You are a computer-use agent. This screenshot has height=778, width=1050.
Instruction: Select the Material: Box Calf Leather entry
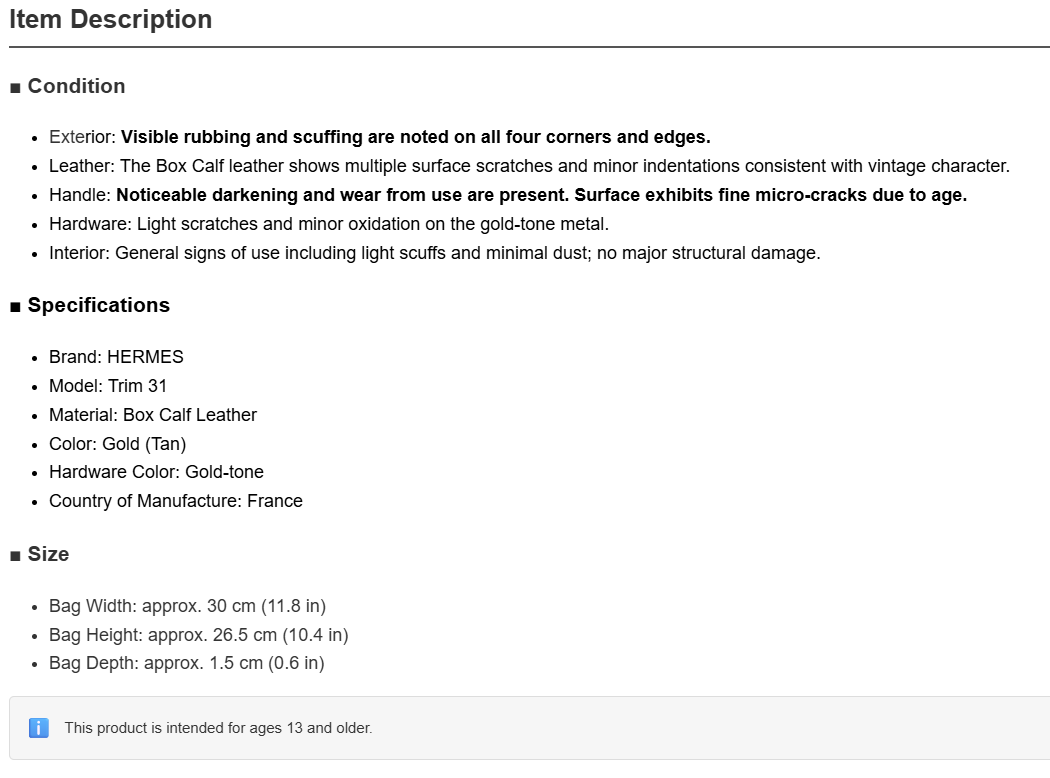click(x=153, y=415)
